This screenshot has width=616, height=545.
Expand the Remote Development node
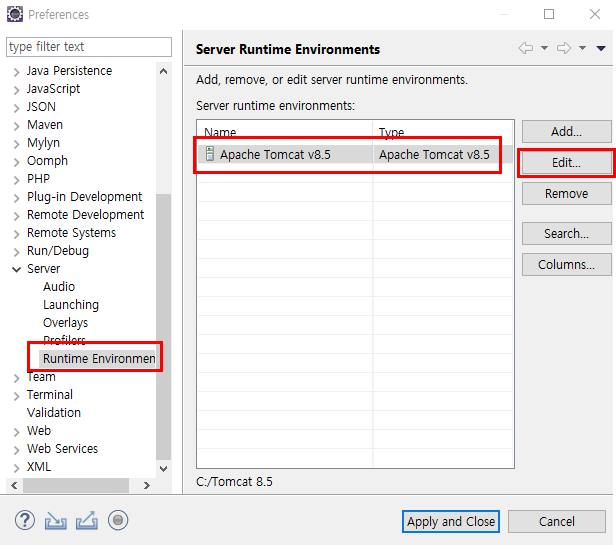(x=16, y=216)
